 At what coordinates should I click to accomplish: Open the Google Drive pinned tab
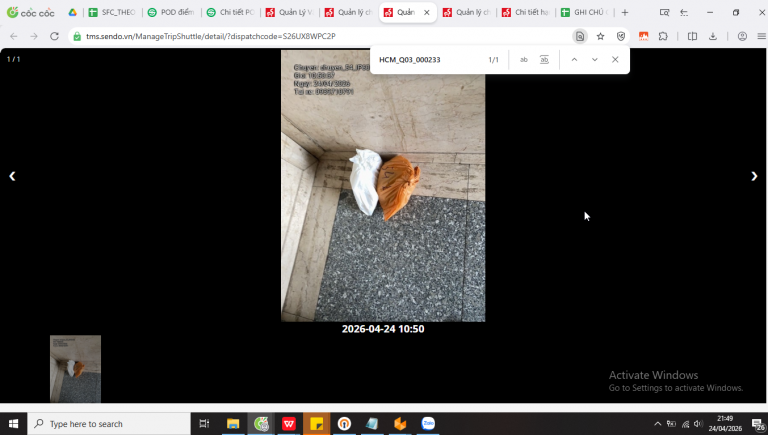(72, 12)
